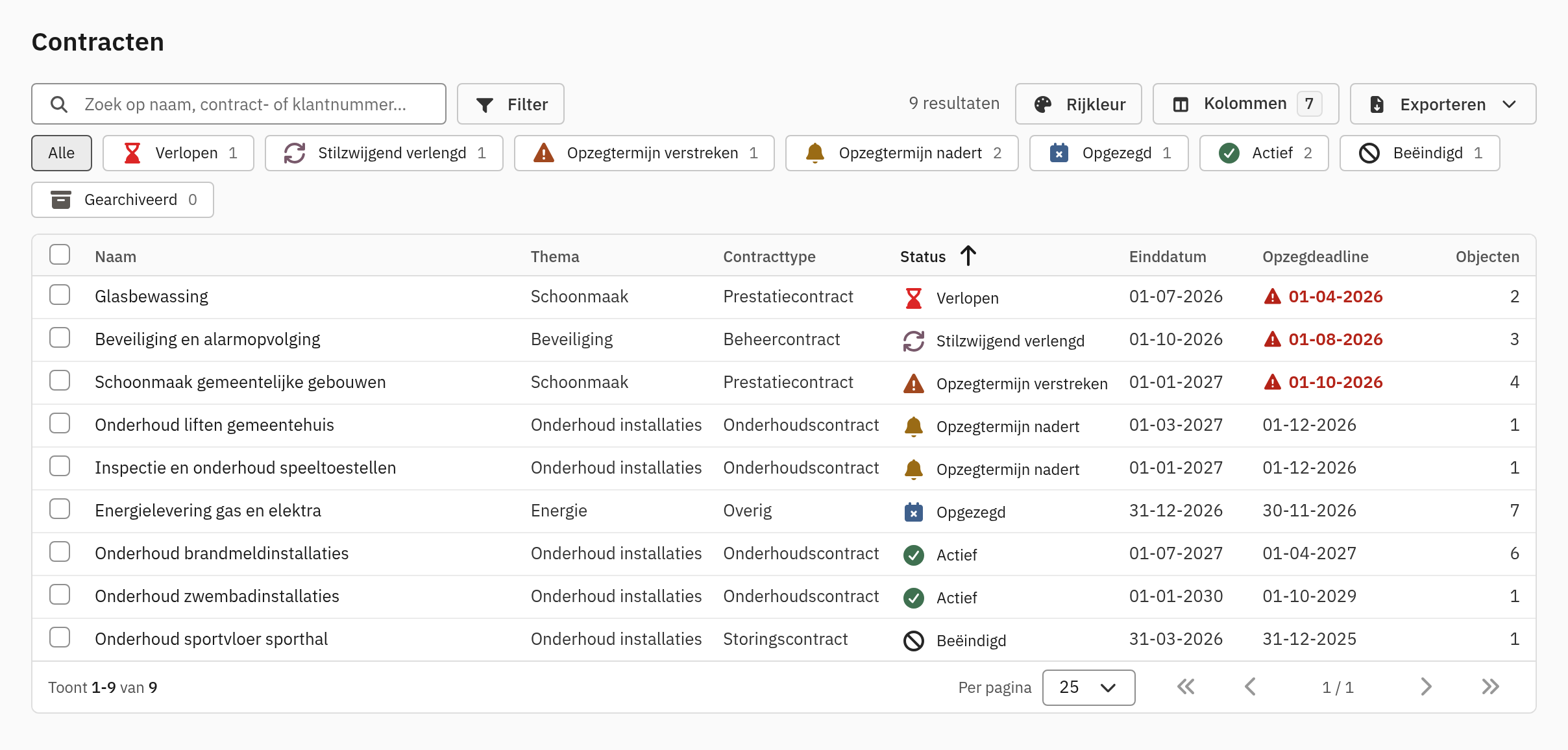The image size is (1568, 750).
Task: Go to the last page with double-right arrows
Action: 1490,687
